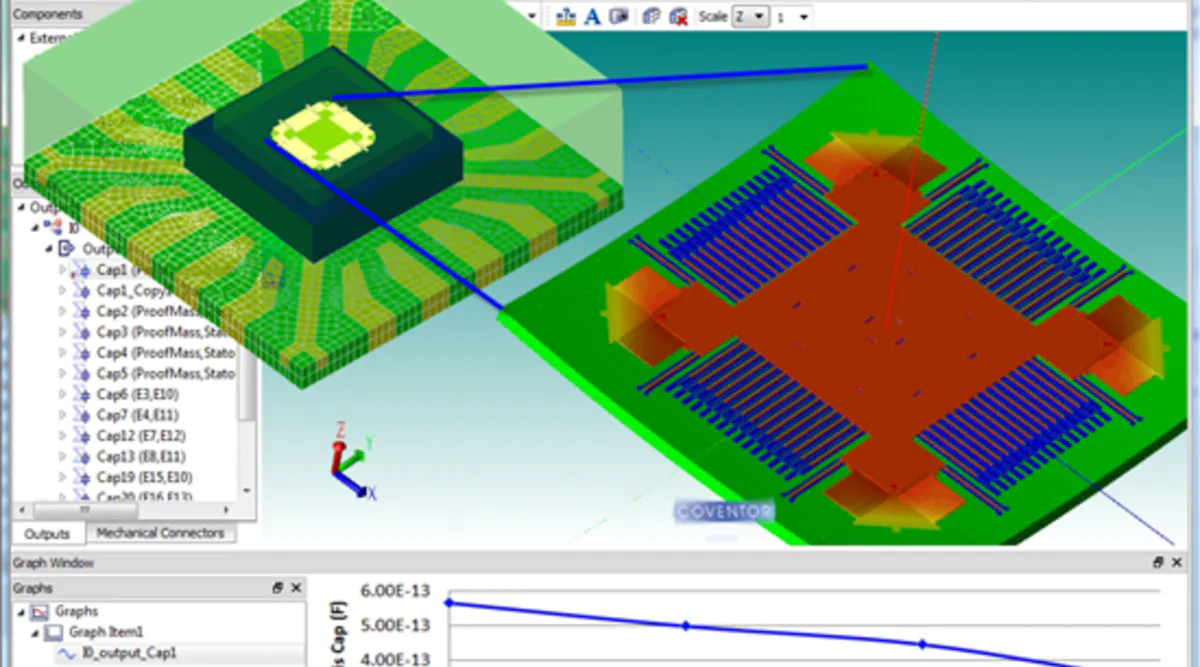The image size is (1200, 667).
Task: Click the icon beside Cap12 (E7,E12)
Action: [x=83, y=436]
